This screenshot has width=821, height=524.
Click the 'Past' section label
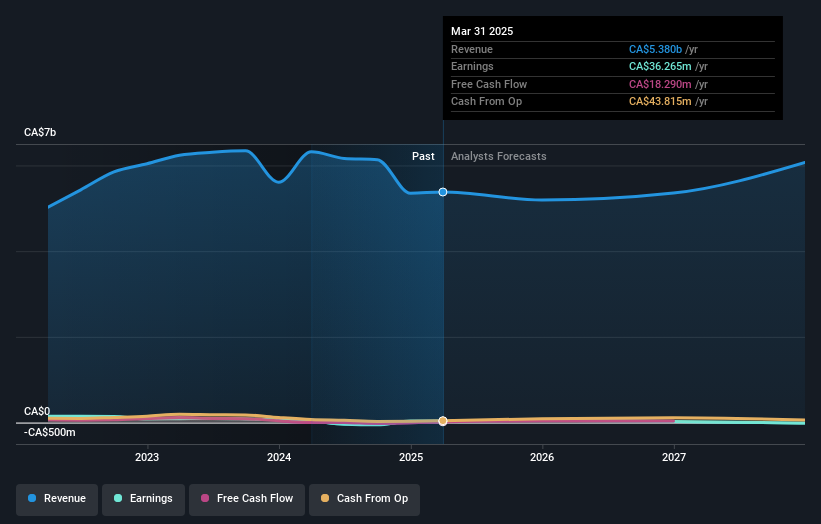(x=423, y=157)
